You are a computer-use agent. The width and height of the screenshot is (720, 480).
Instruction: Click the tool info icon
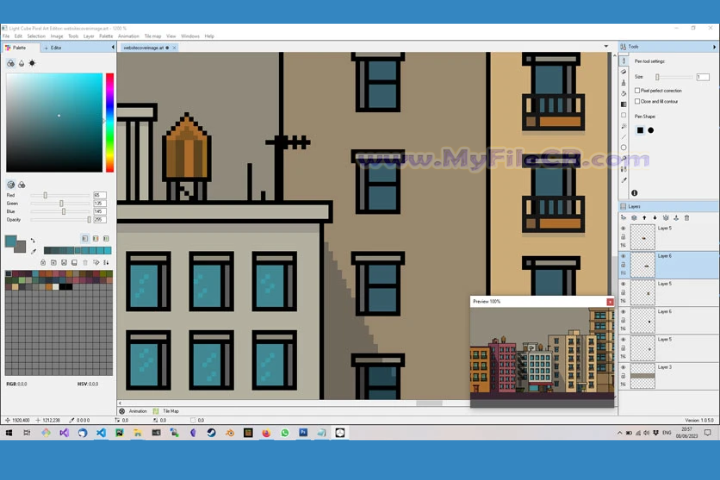tap(634, 193)
